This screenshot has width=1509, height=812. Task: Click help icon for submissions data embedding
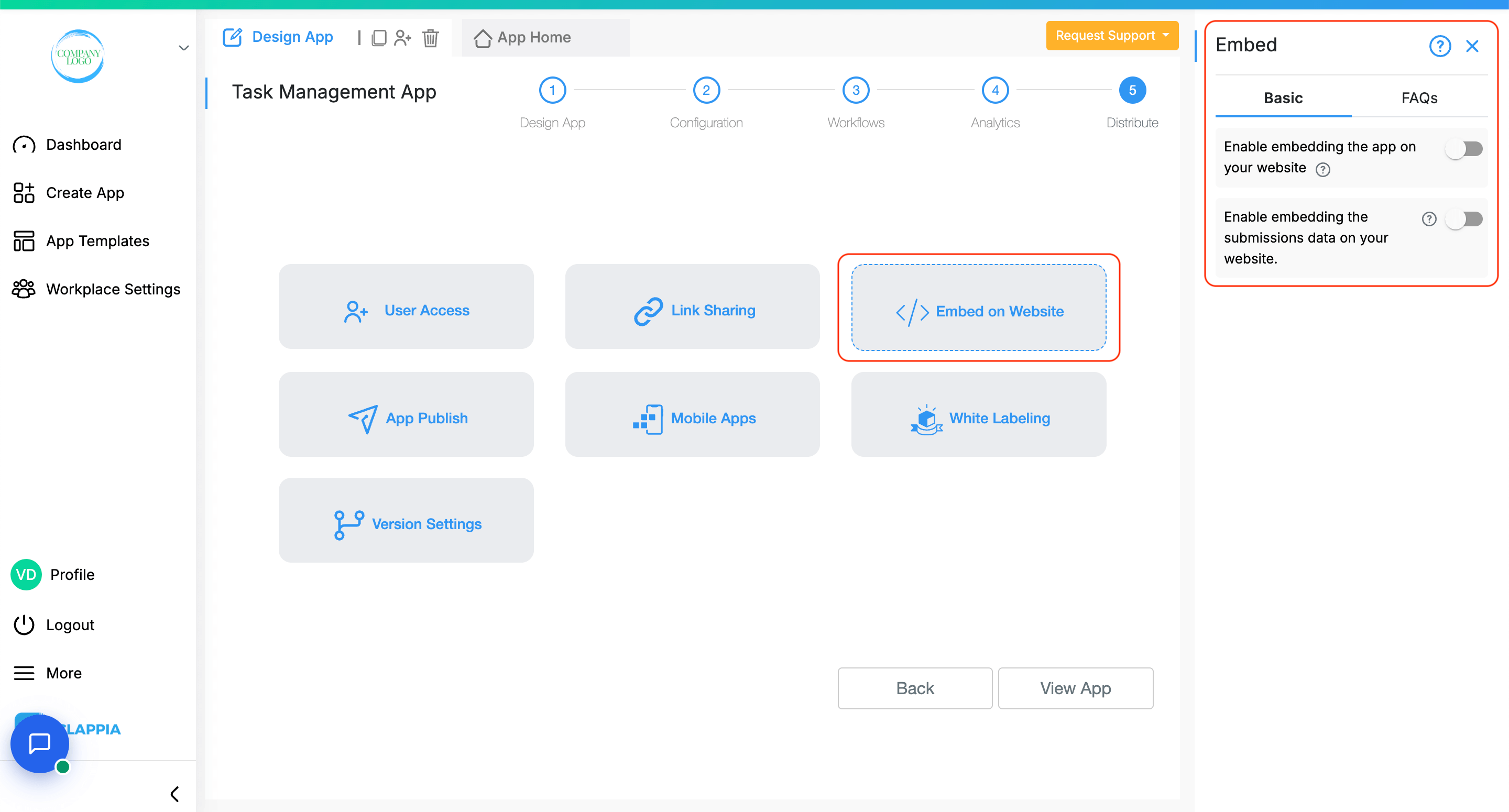1429,219
